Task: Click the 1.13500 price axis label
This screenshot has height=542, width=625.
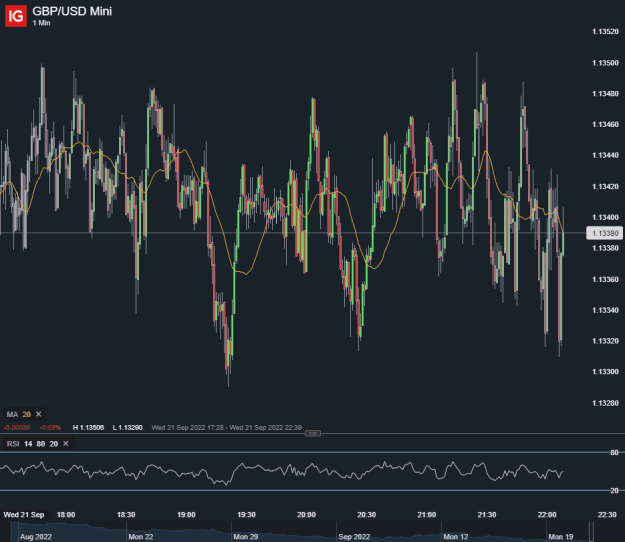Action: point(605,63)
